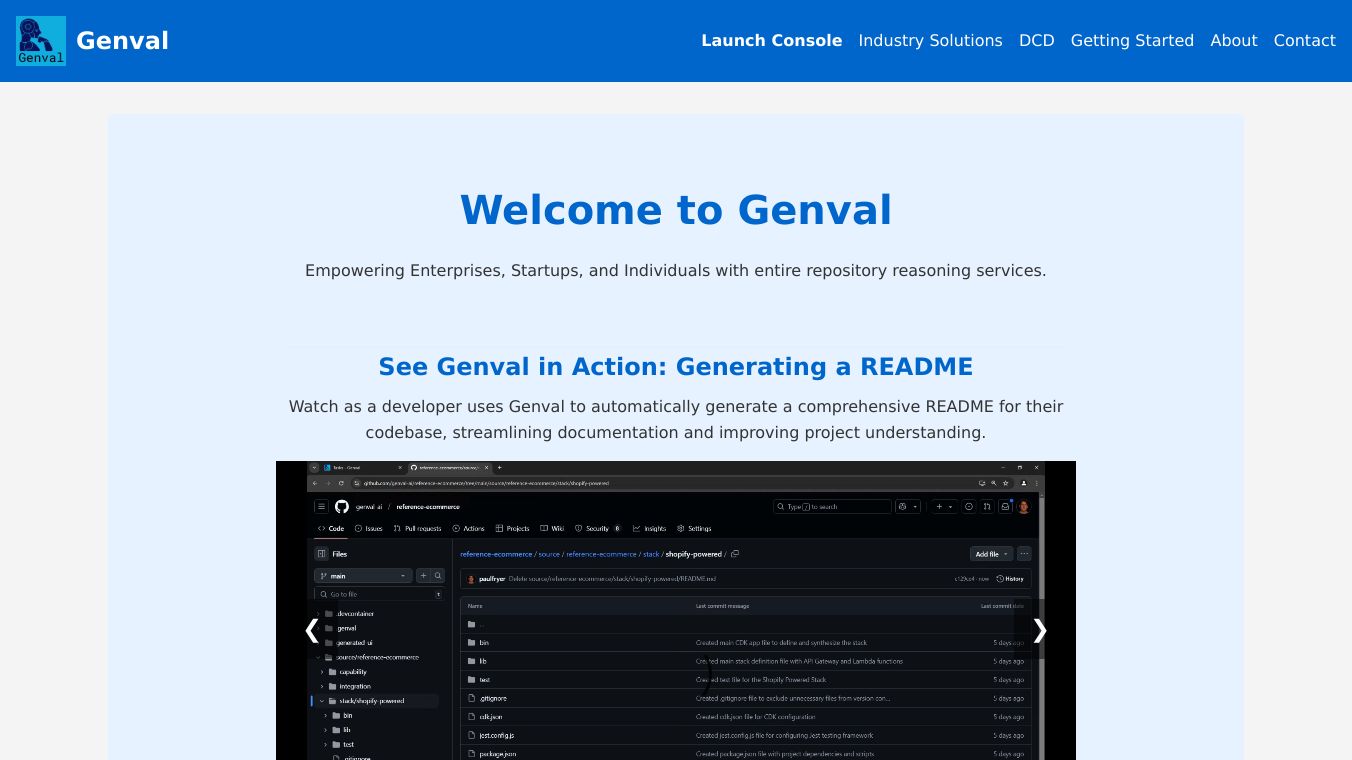Click the GitHub octocat logo in the demo
This screenshot has height=760, width=1352.
342,507
